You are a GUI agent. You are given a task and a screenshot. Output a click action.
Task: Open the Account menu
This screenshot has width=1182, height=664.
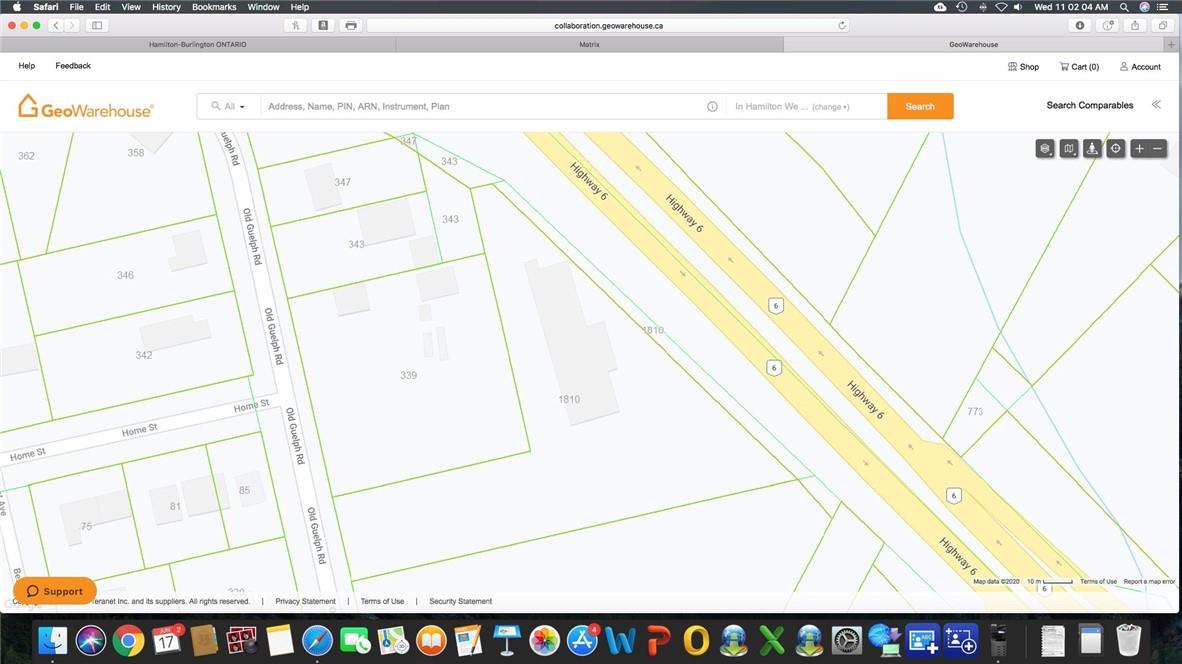(1140, 66)
